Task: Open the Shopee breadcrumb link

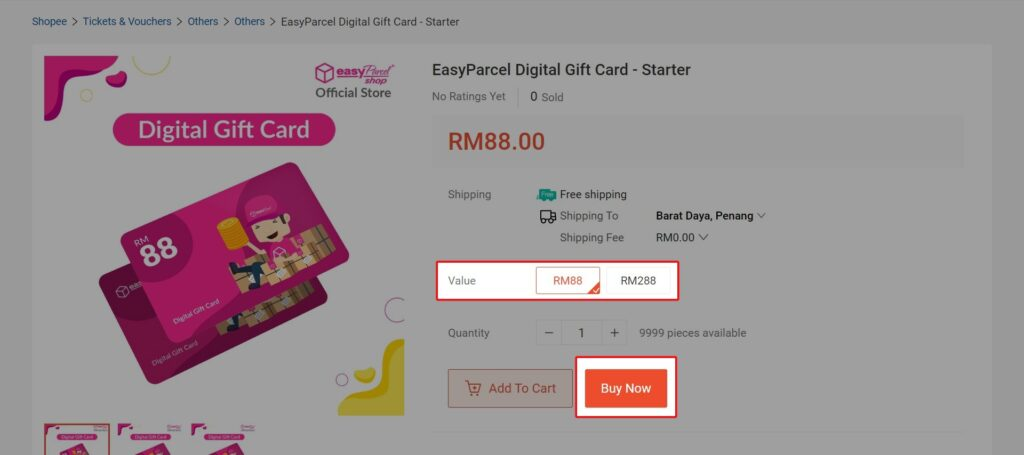Action: (x=50, y=22)
